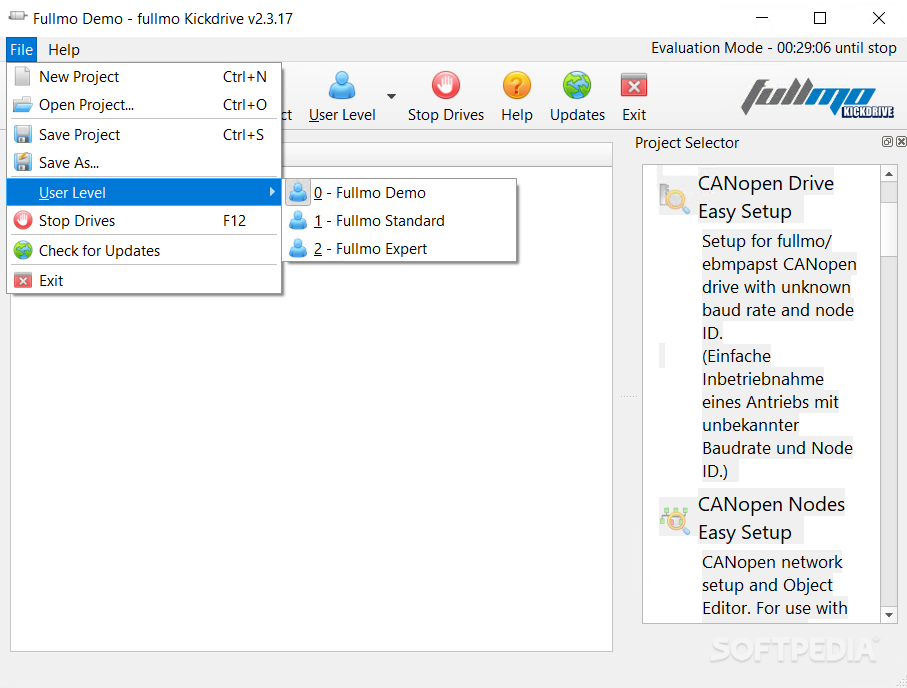Select user level 2 - Fullmo Expert
The width and height of the screenshot is (907, 688).
[x=400, y=248]
